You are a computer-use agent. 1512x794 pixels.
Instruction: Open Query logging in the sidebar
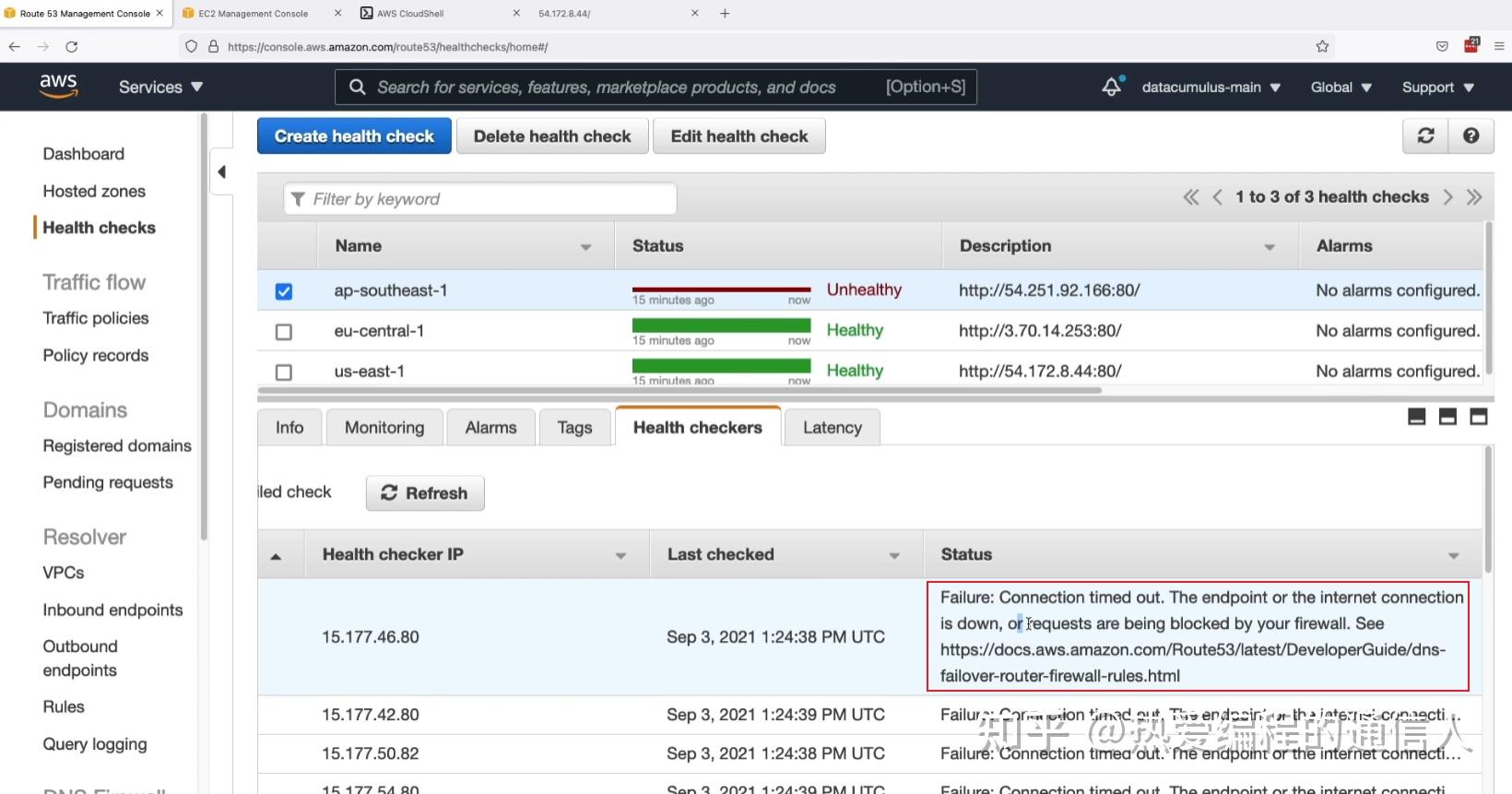click(95, 744)
